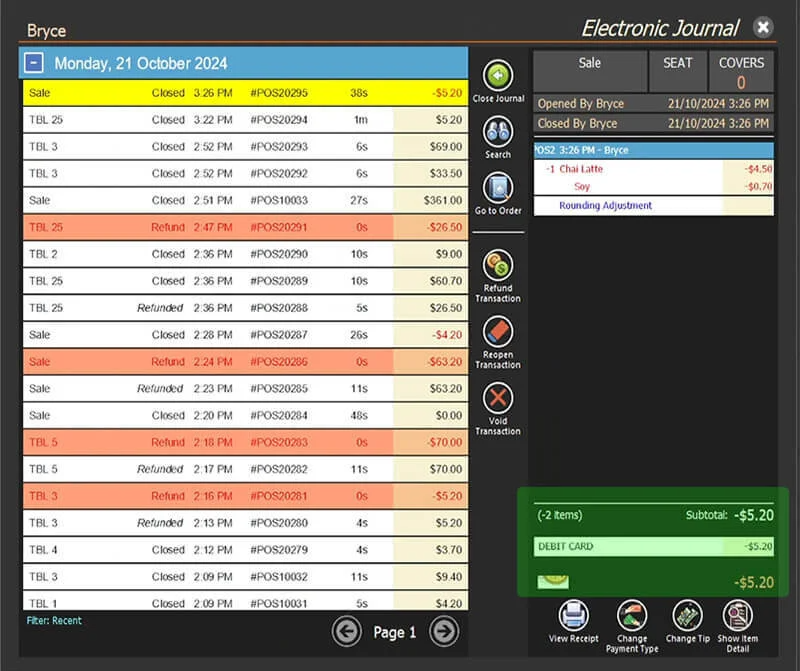Open the Search binoculars icon
Viewport: 800px width, 671px height.
[x=498, y=132]
